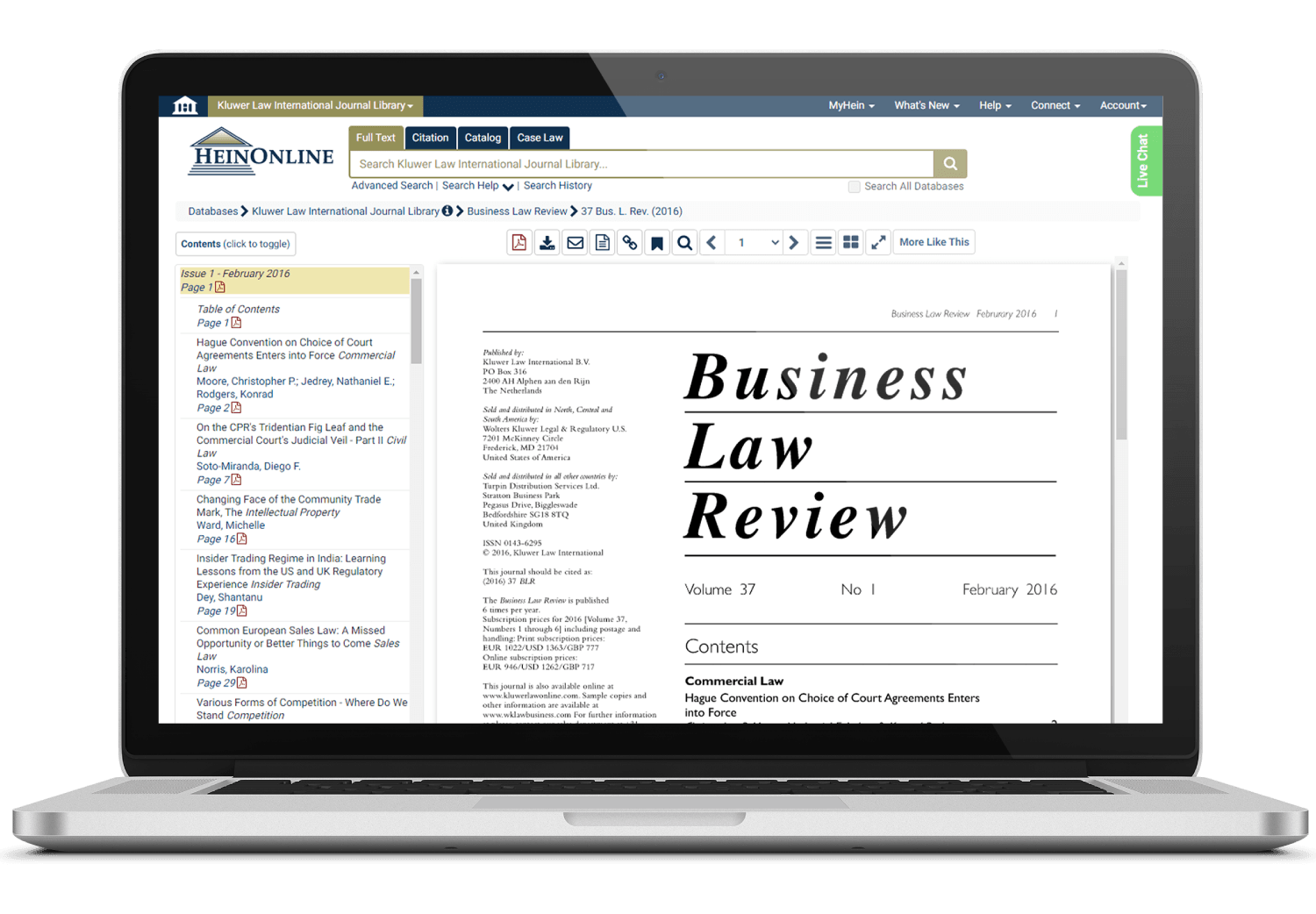Image resolution: width=1316 pixels, height=914 pixels.
Task: Select the Catalog search tab
Action: click(483, 138)
